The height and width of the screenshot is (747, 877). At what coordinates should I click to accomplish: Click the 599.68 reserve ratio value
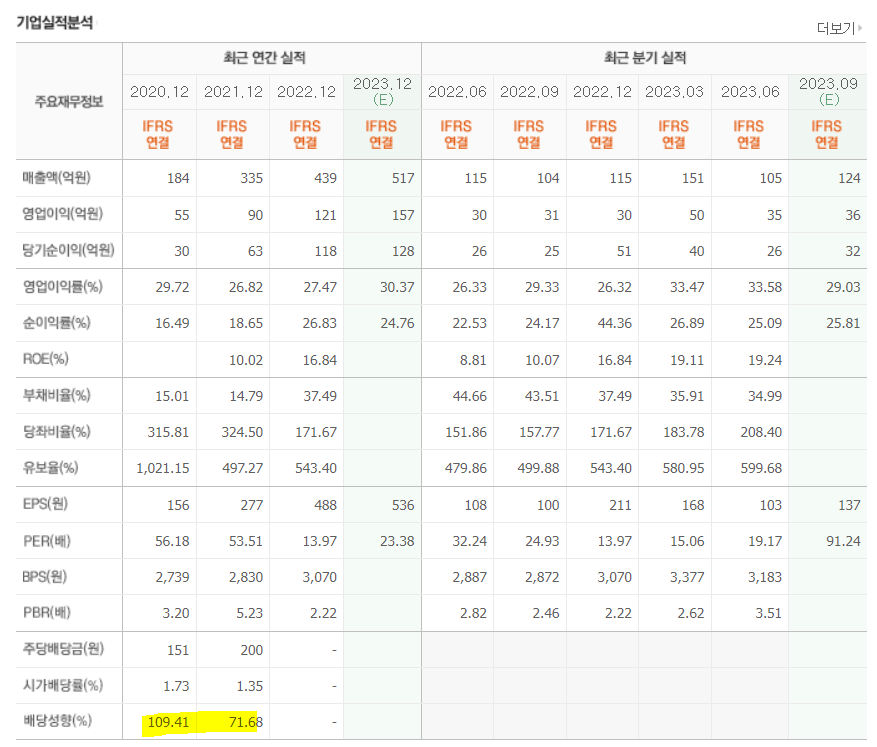pos(761,468)
